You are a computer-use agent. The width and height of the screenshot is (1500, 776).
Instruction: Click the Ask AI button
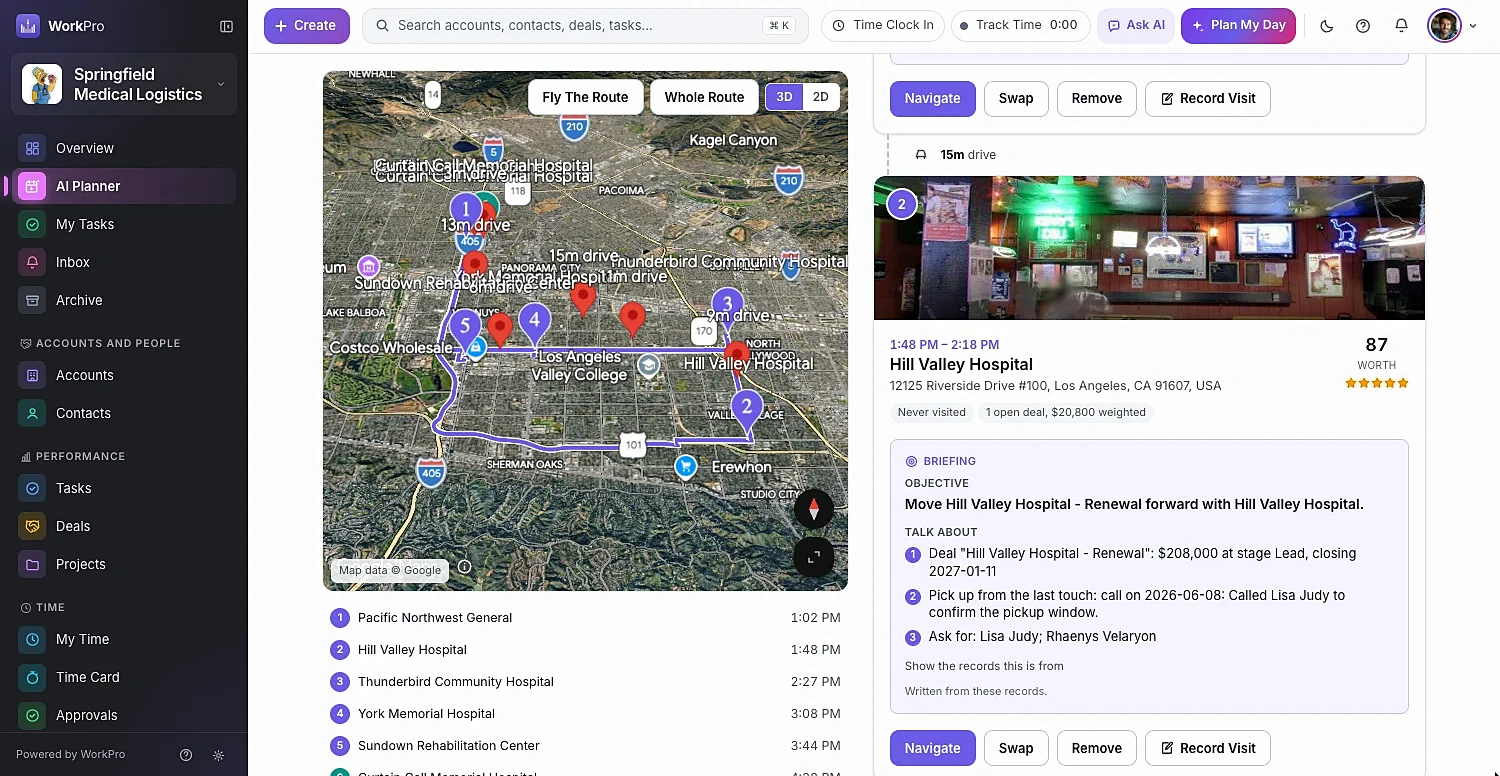tap(1136, 26)
